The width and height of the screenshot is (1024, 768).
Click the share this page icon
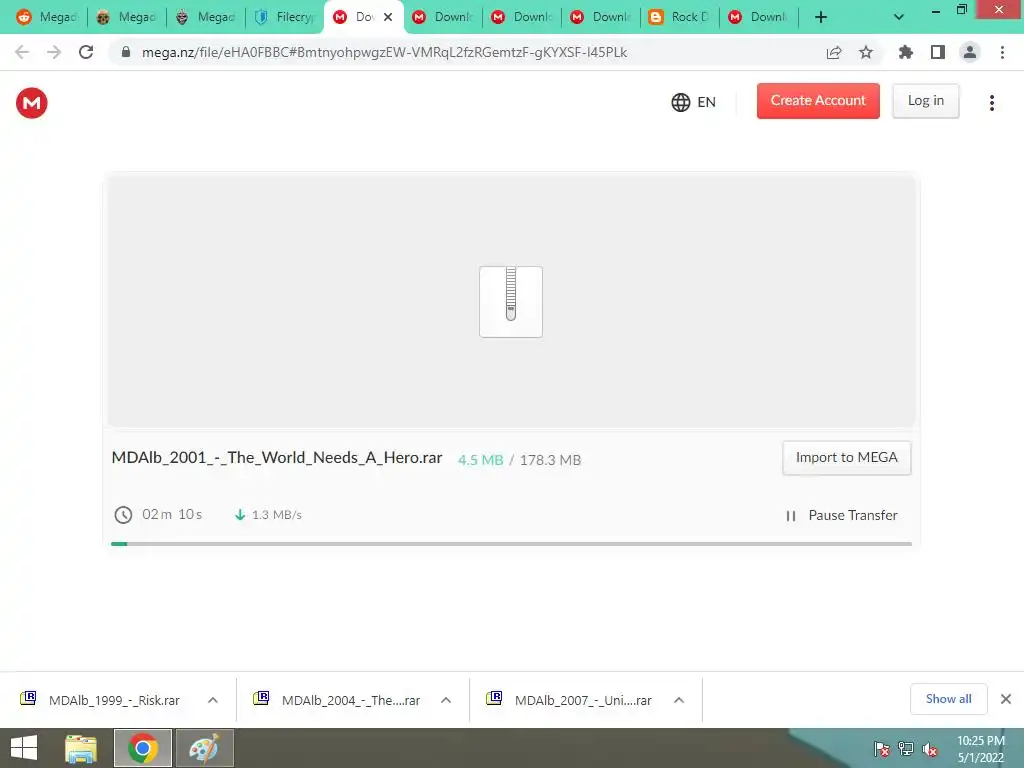point(834,52)
